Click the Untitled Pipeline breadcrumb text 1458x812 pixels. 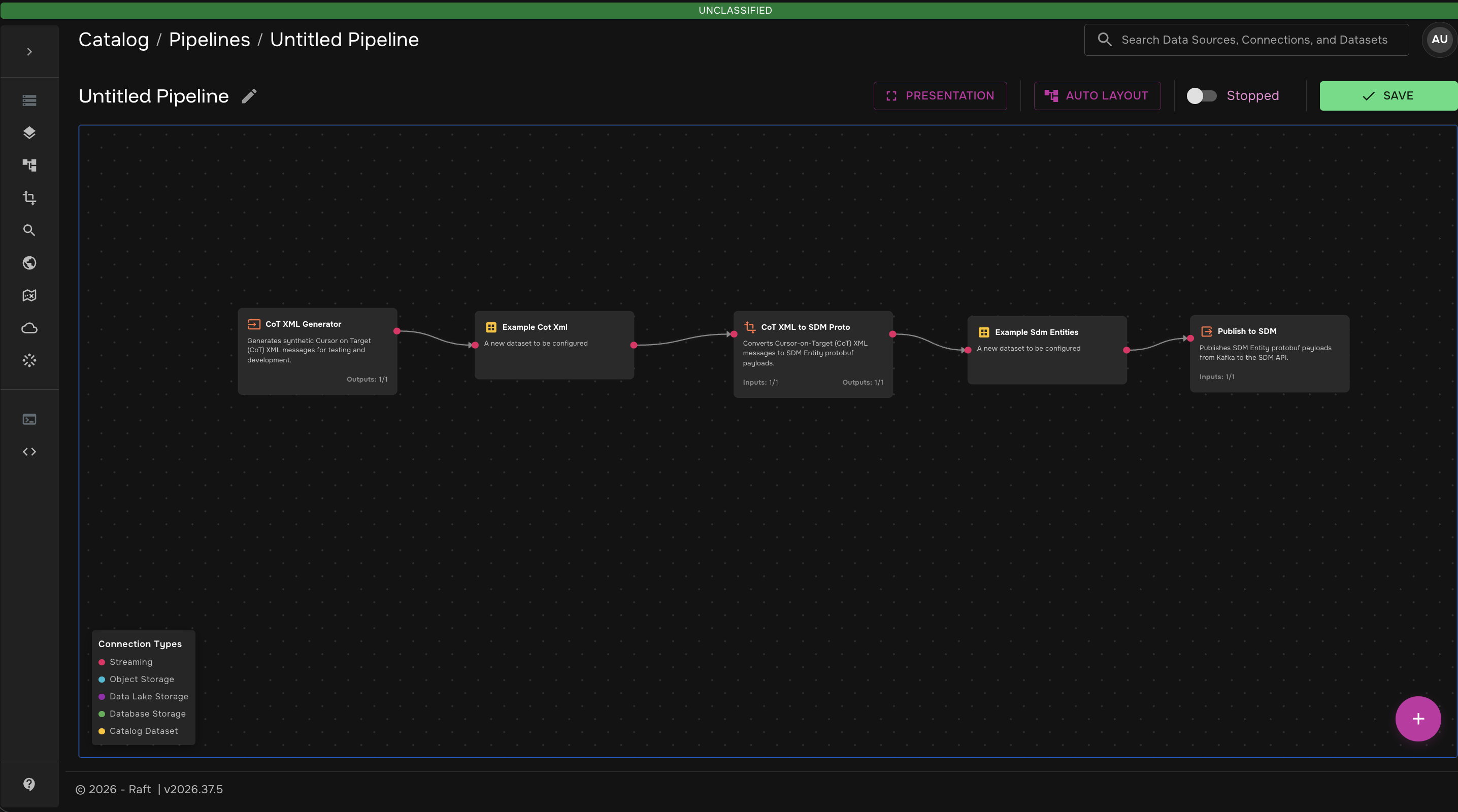point(344,40)
